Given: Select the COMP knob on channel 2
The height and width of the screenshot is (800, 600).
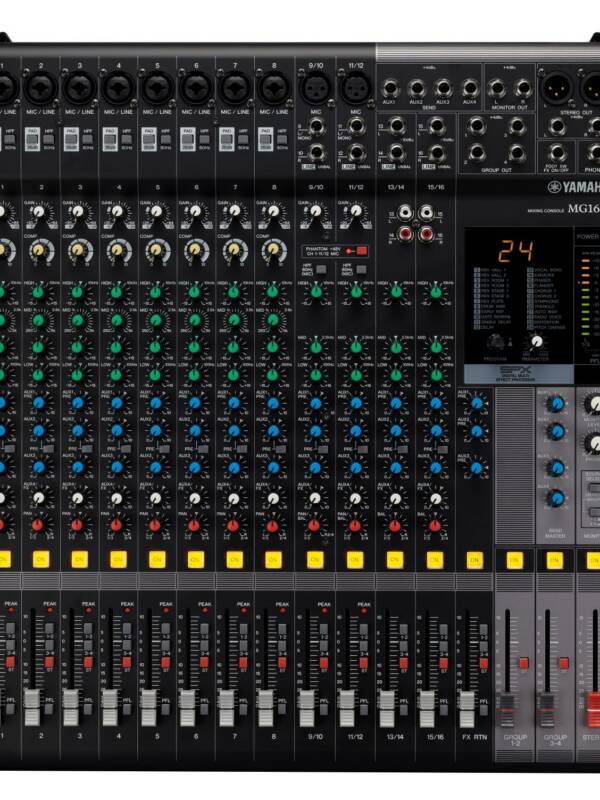Looking at the screenshot, I should [x=39, y=249].
